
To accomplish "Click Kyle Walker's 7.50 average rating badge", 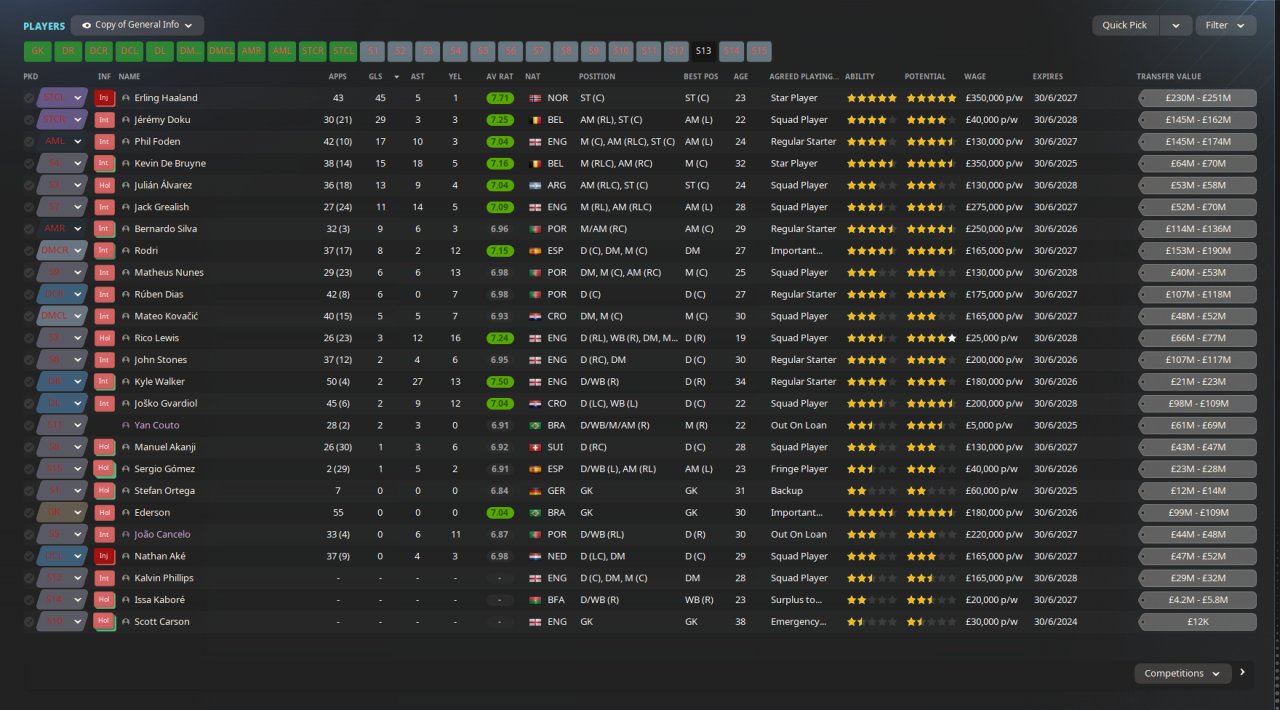I will [x=500, y=382].
